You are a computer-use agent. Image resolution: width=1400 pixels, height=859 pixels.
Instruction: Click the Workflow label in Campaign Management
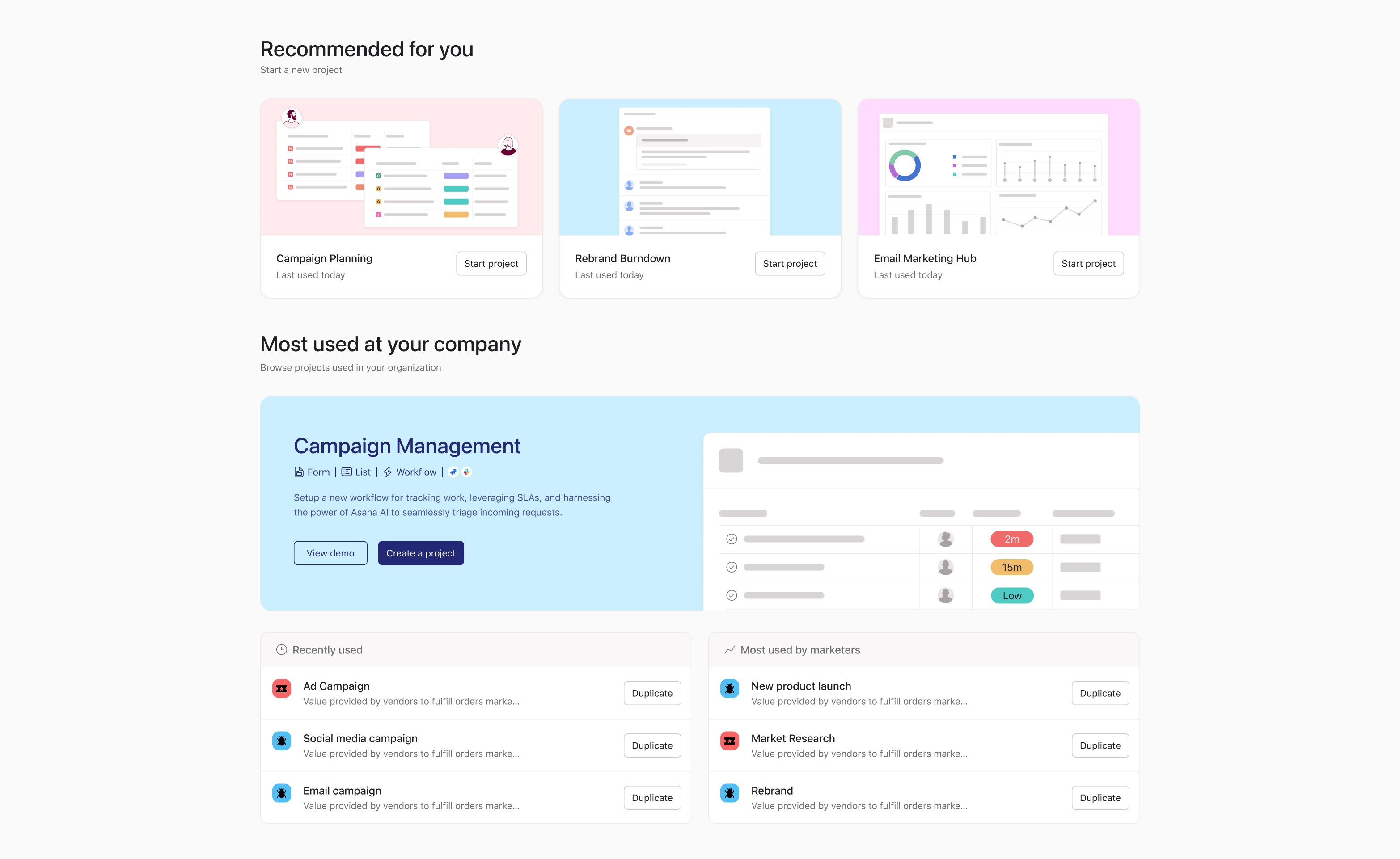(x=415, y=472)
